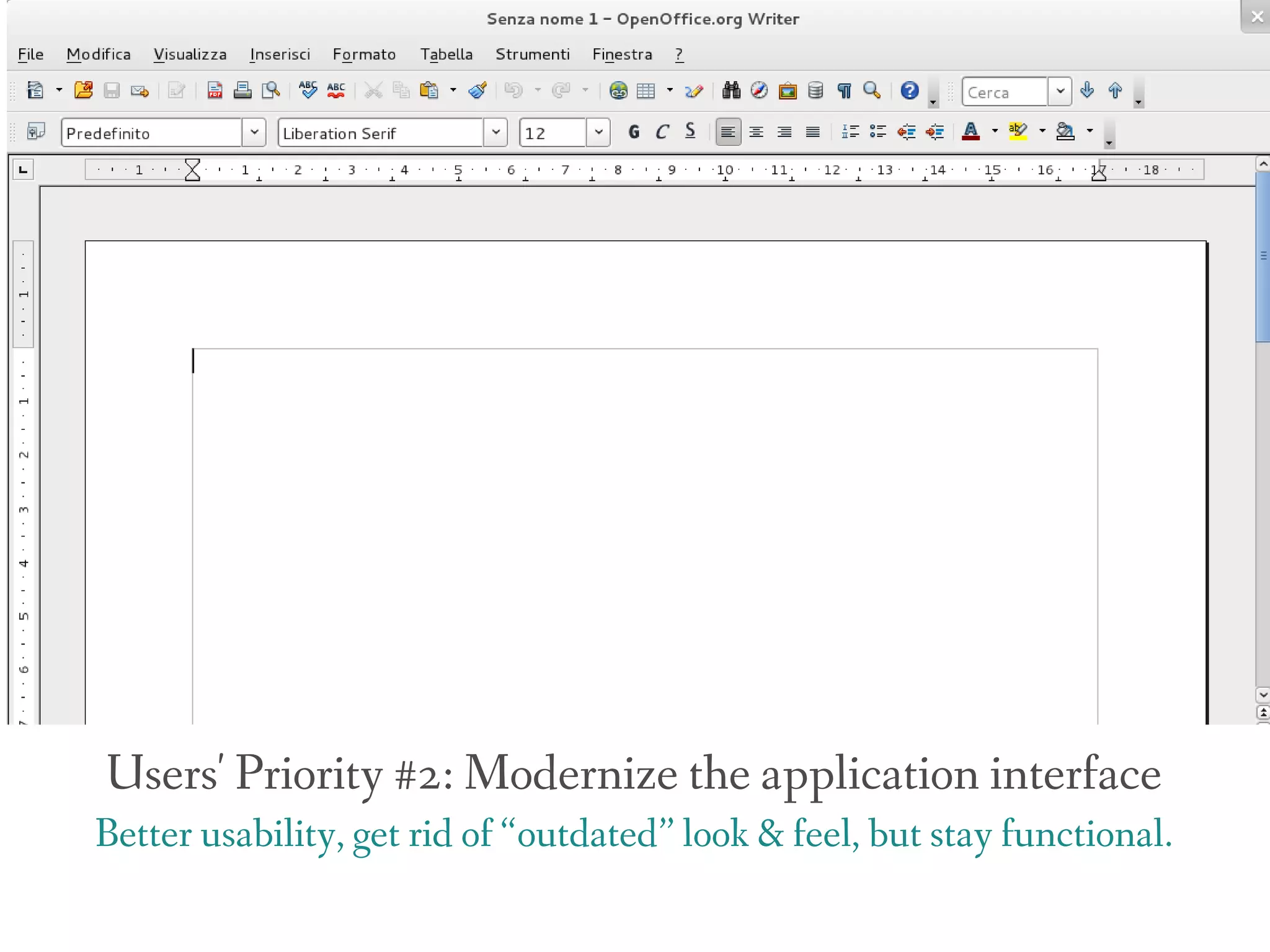Click the Copy icon
The image size is (1270, 952).
pyautogui.click(x=401, y=91)
